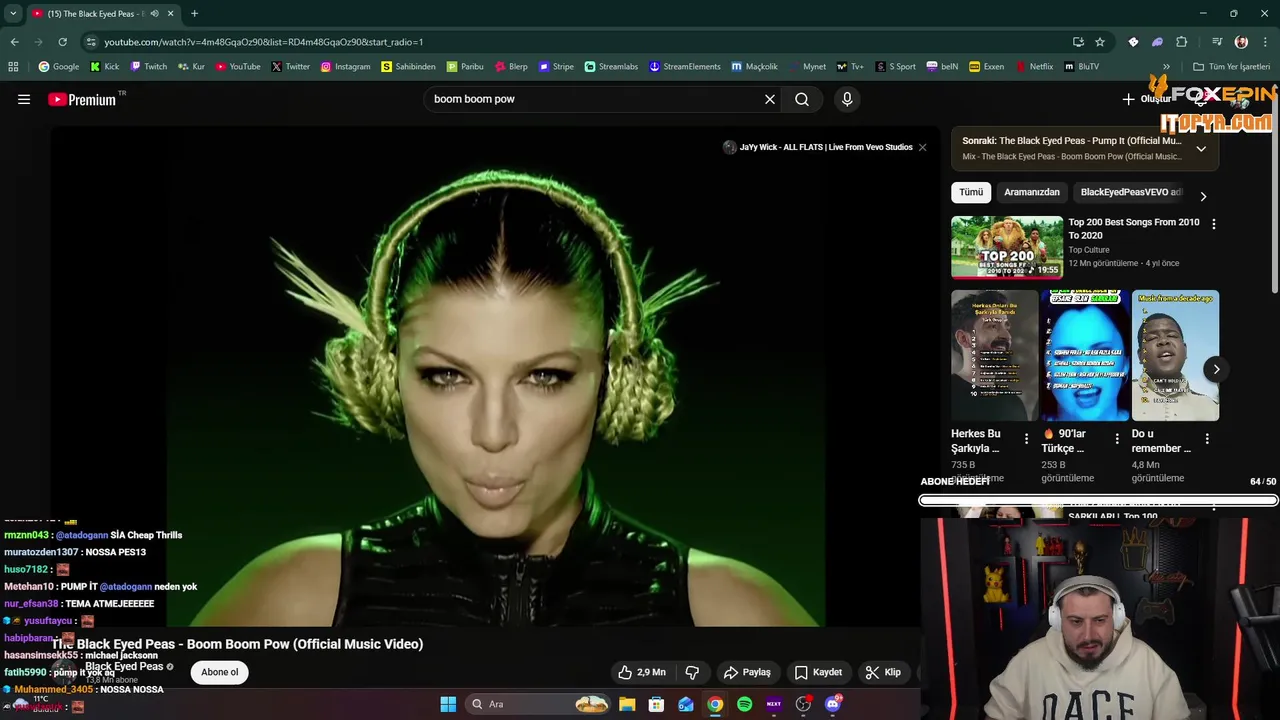Open options for 'Do u remember' short

tap(1207, 439)
